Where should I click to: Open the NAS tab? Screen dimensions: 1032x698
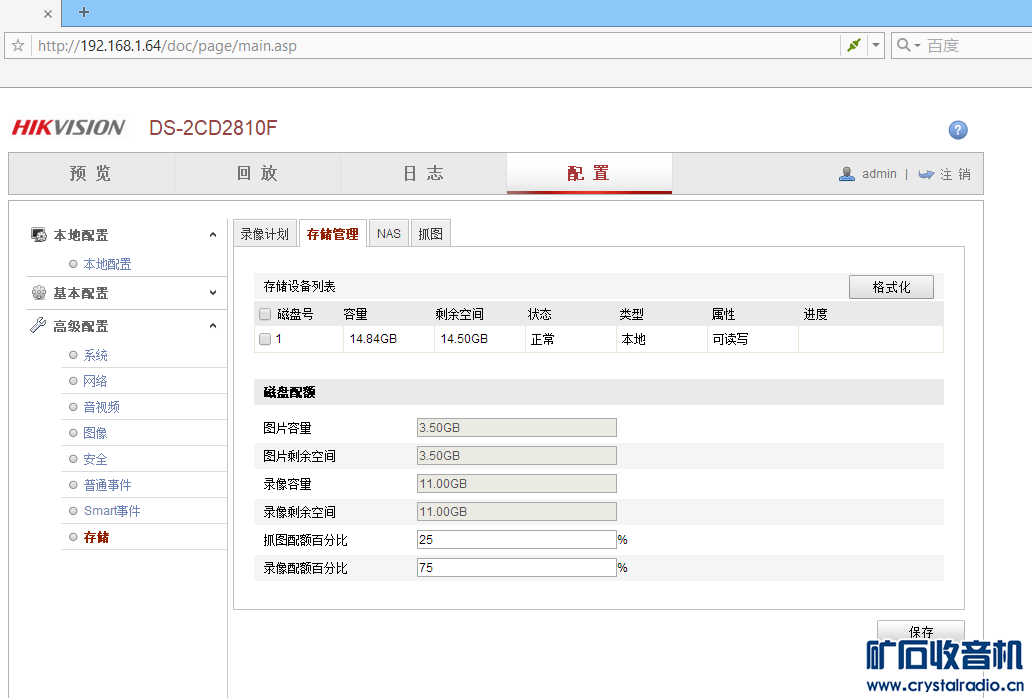(389, 234)
